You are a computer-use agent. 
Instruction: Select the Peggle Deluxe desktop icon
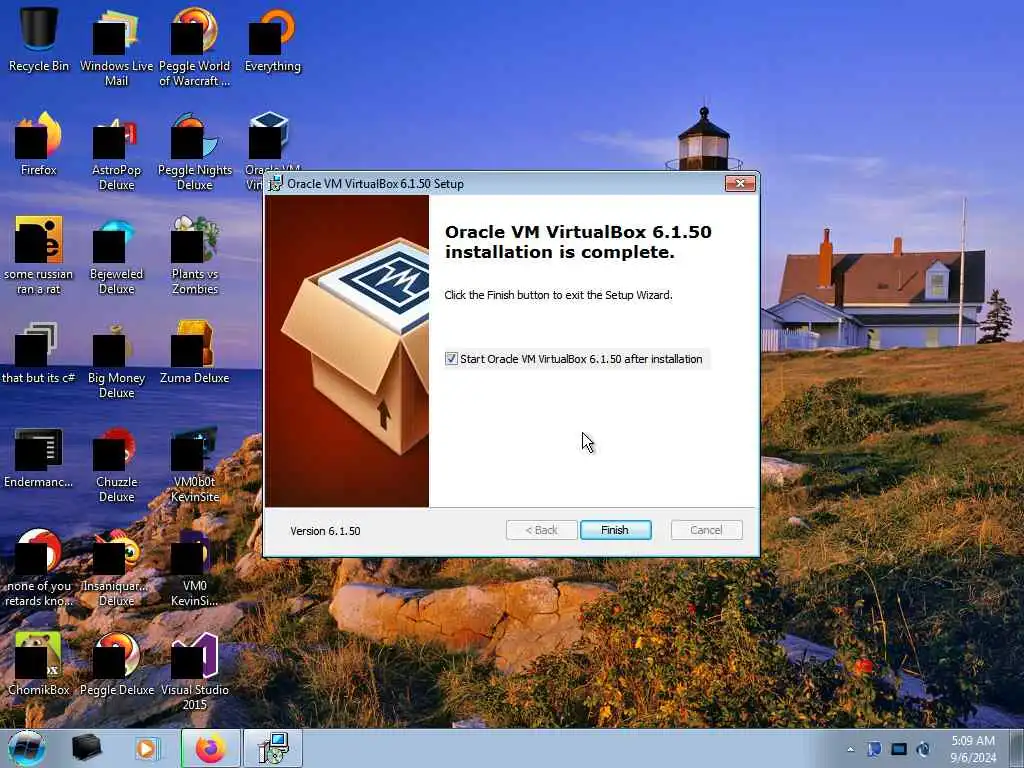pyautogui.click(x=116, y=664)
